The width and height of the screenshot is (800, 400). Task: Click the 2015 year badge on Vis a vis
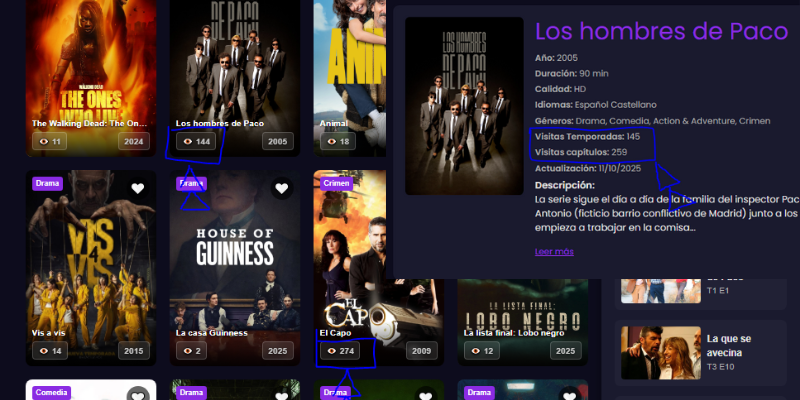pos(134,351)
